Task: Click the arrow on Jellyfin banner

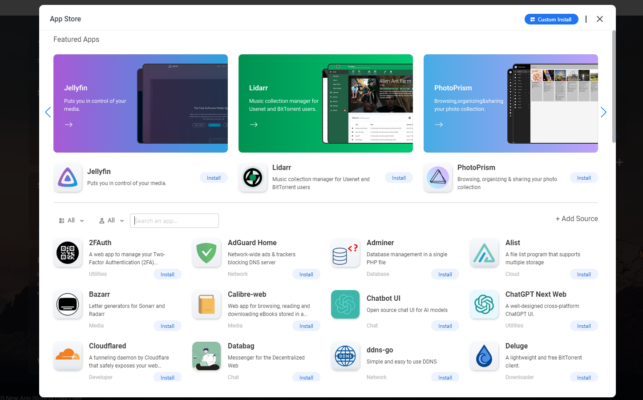Action: [68, 124]
